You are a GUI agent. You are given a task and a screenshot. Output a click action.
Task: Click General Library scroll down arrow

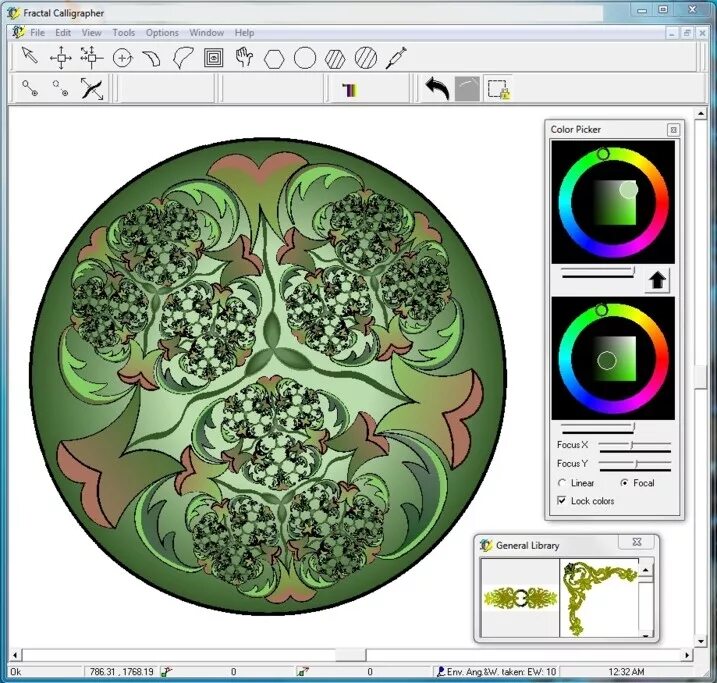(x=646, y=635)
